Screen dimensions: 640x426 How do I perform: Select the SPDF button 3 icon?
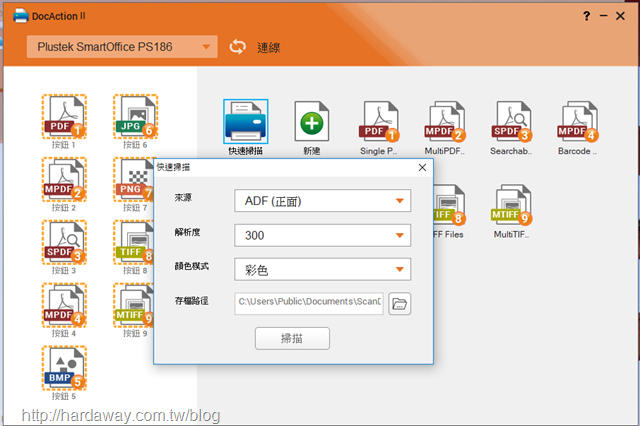click(x=64, y=242)
